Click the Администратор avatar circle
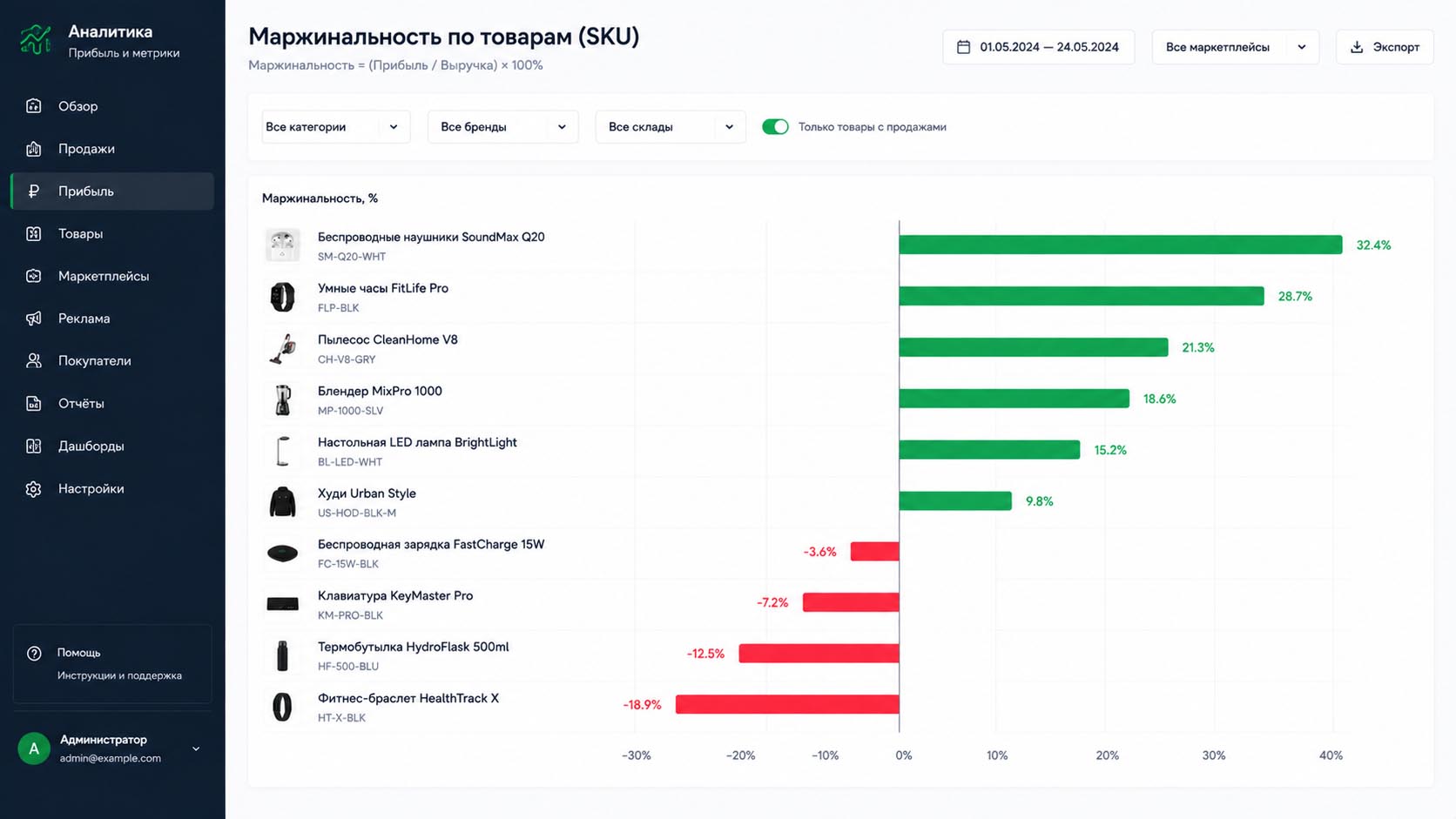Screen dimensions: 1456x819 click(34, 749)
